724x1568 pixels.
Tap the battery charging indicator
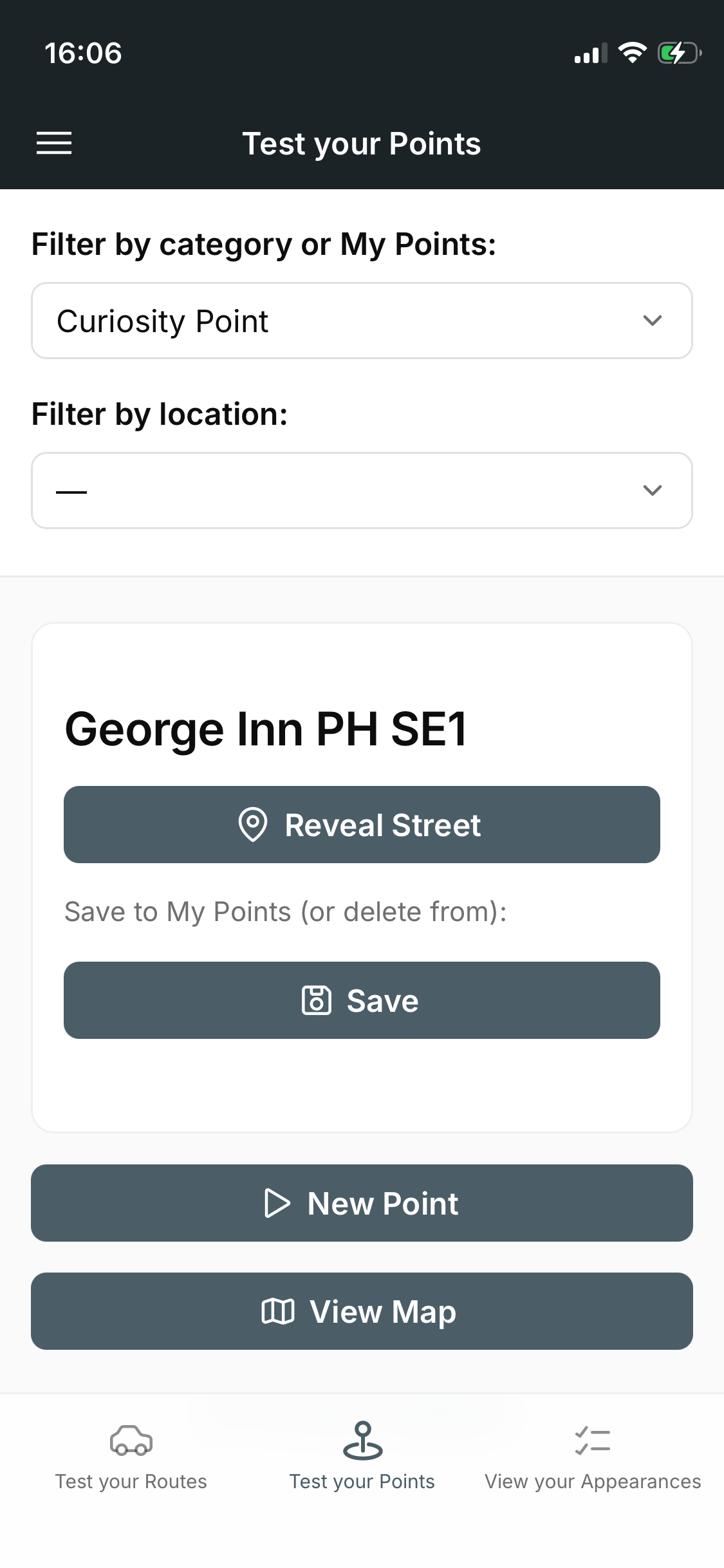678,53
